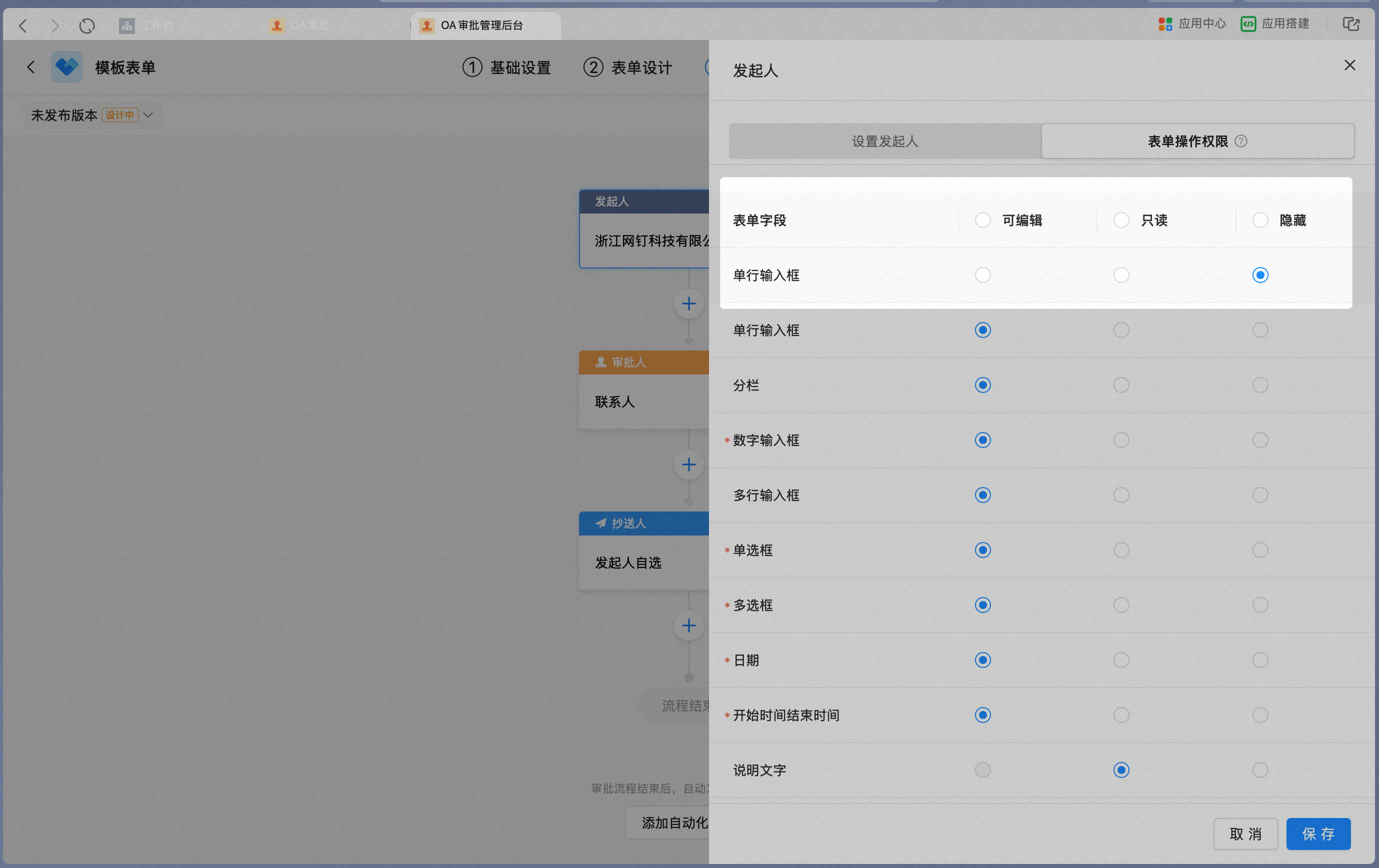1379x868 pixels.
Task: Go to step 1 基础设置
Action: tap(506, 67)
